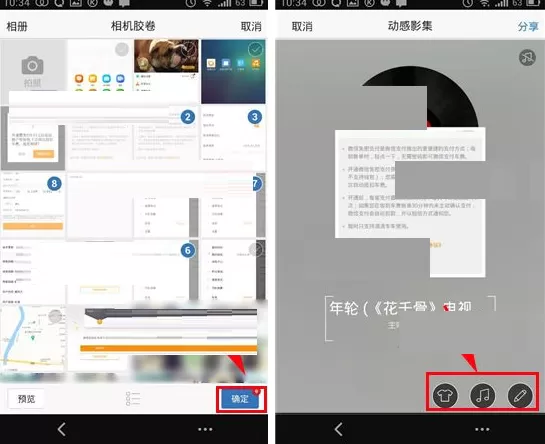545x444 pixels.
Task: Open the 相册 albums list
Action: point(17,26)
